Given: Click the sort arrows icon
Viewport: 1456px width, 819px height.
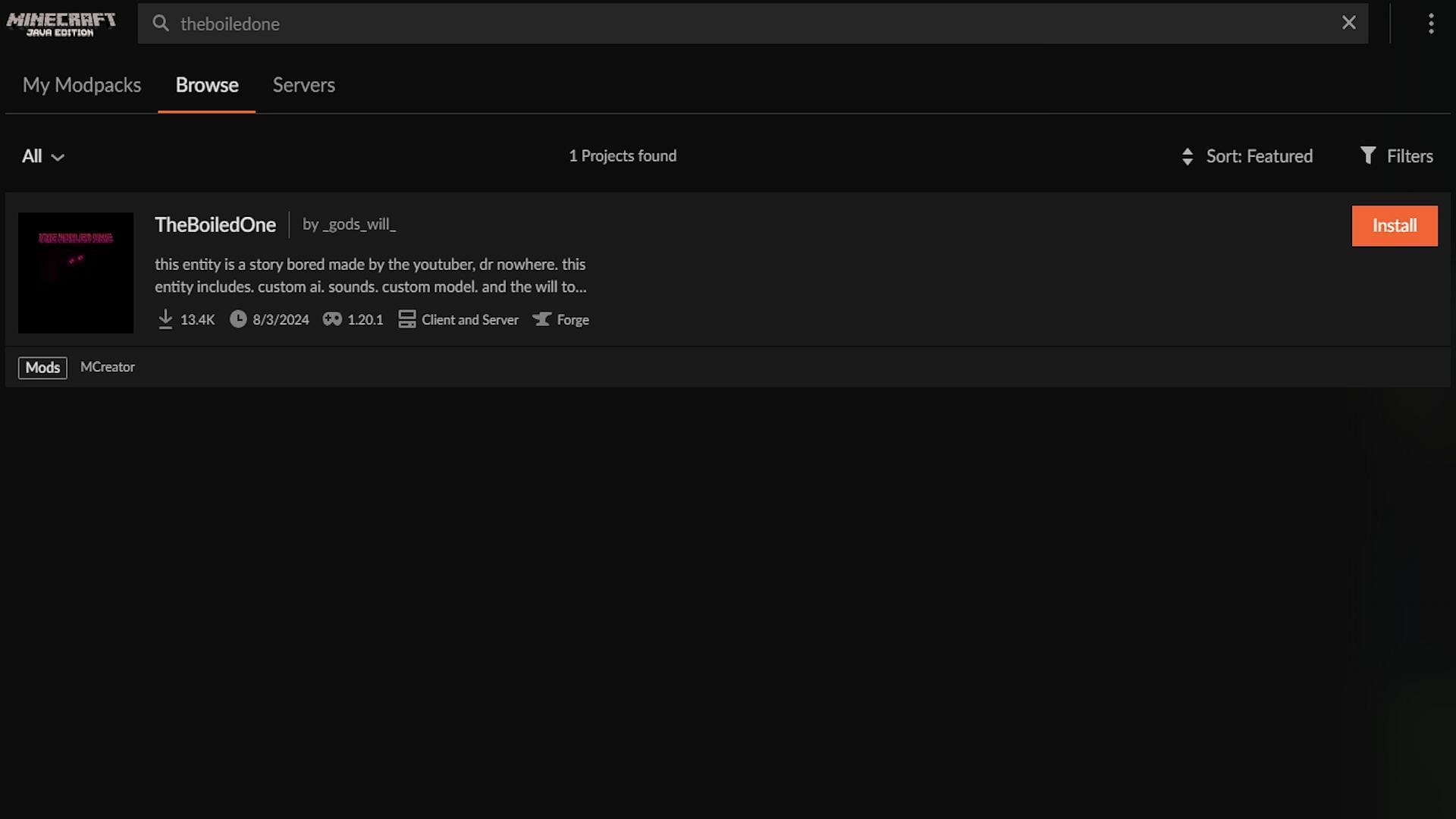Looking at the screenshot, I should (1188, 156).
